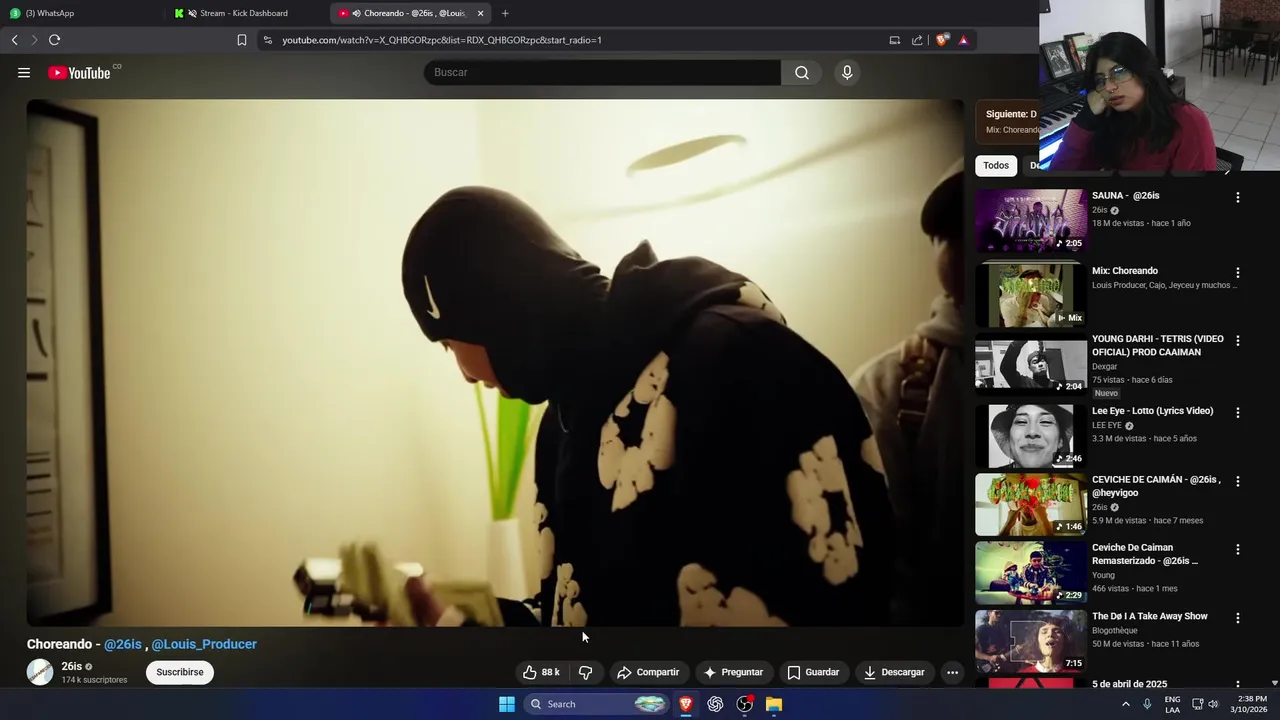Image resolution: width=1280 pixels, height=720 pixels.
Task: Reload the page
Action: tap(54, 40)
